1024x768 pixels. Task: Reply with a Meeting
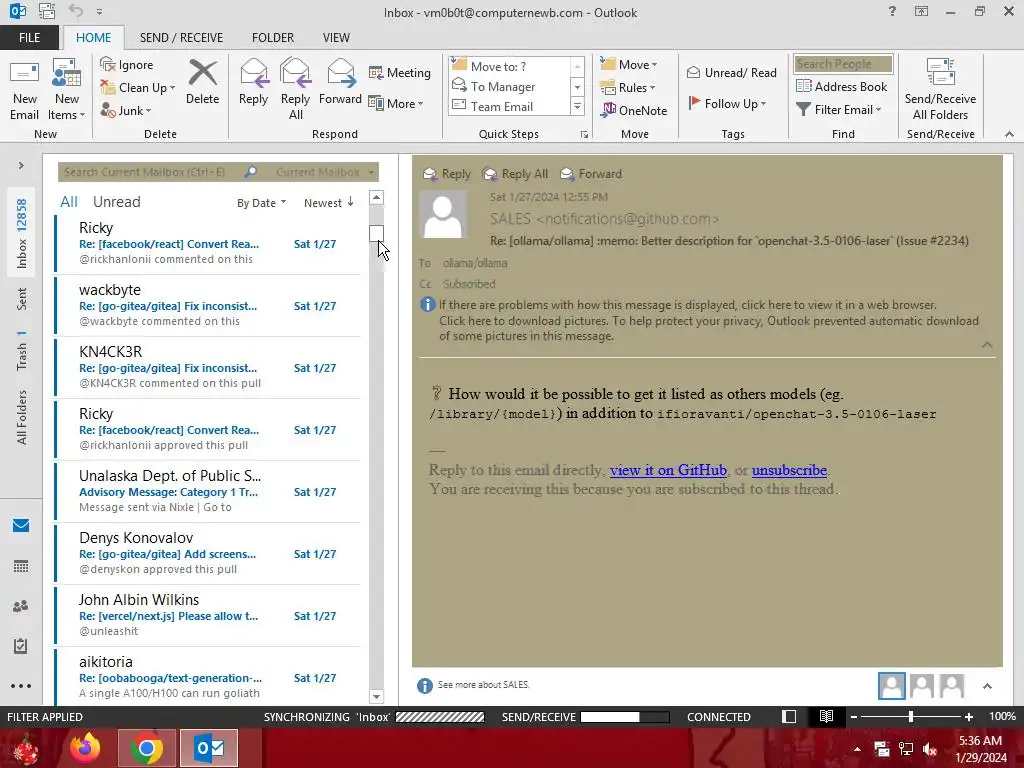click(400, 72)
